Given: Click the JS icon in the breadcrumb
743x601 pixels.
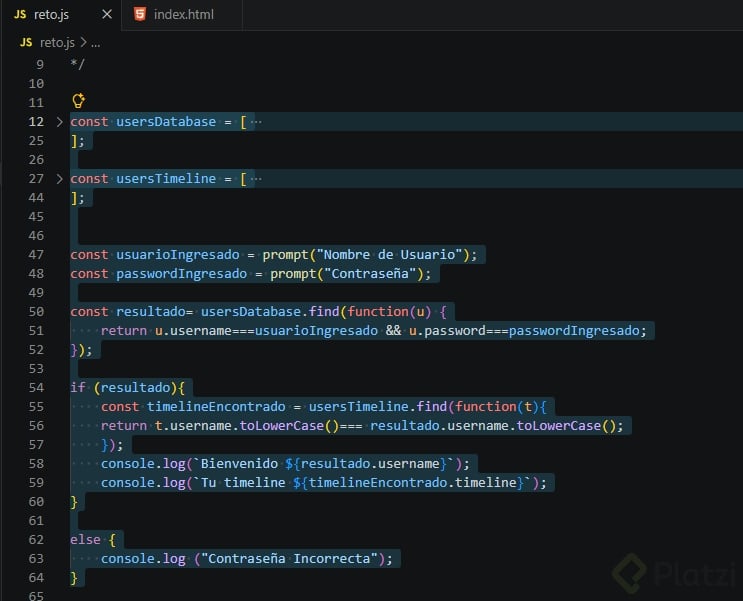Looking at the screenshot, I should 26,43.
